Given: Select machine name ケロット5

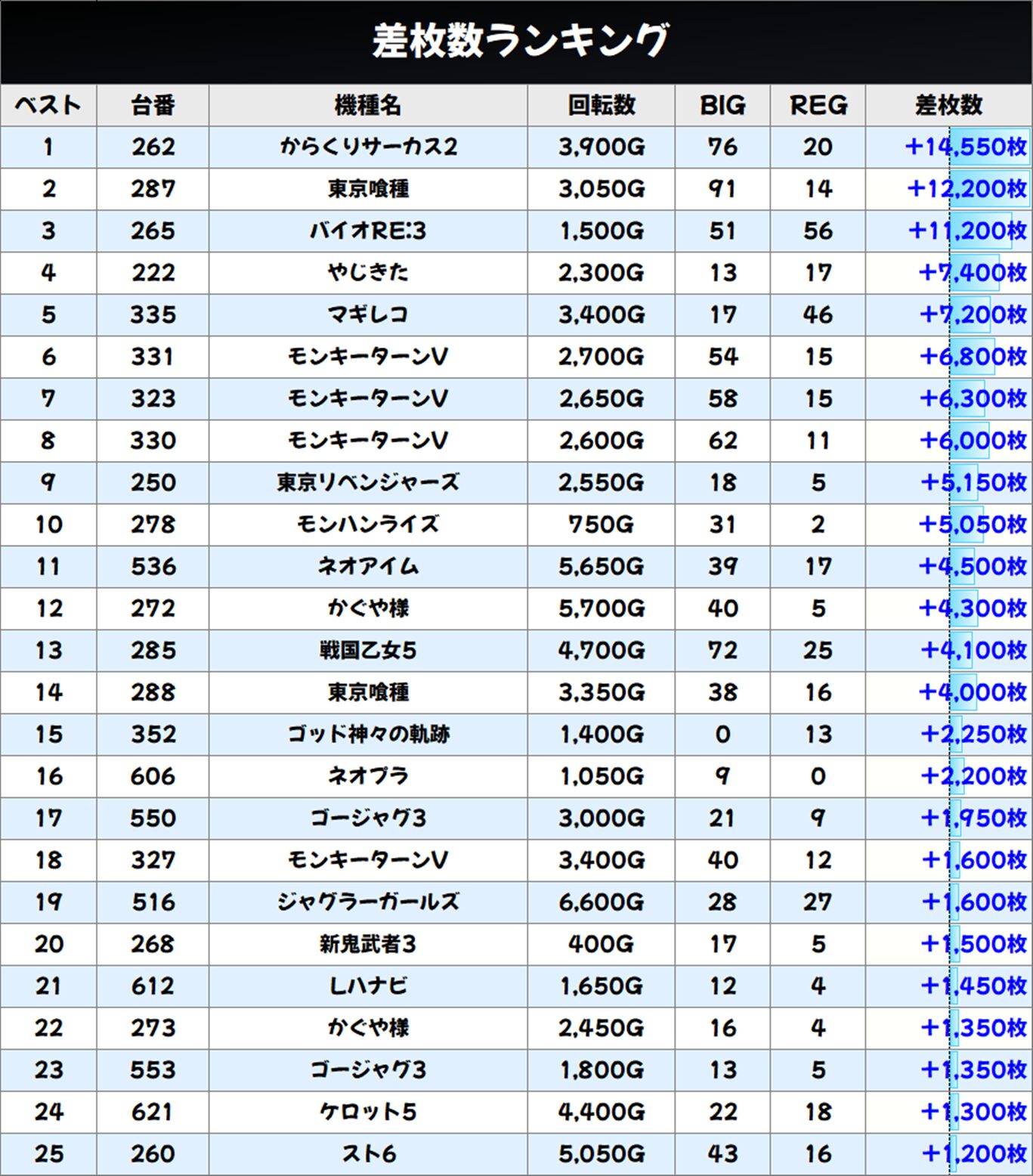Looking at the screenshot, I should [368, 1112].
